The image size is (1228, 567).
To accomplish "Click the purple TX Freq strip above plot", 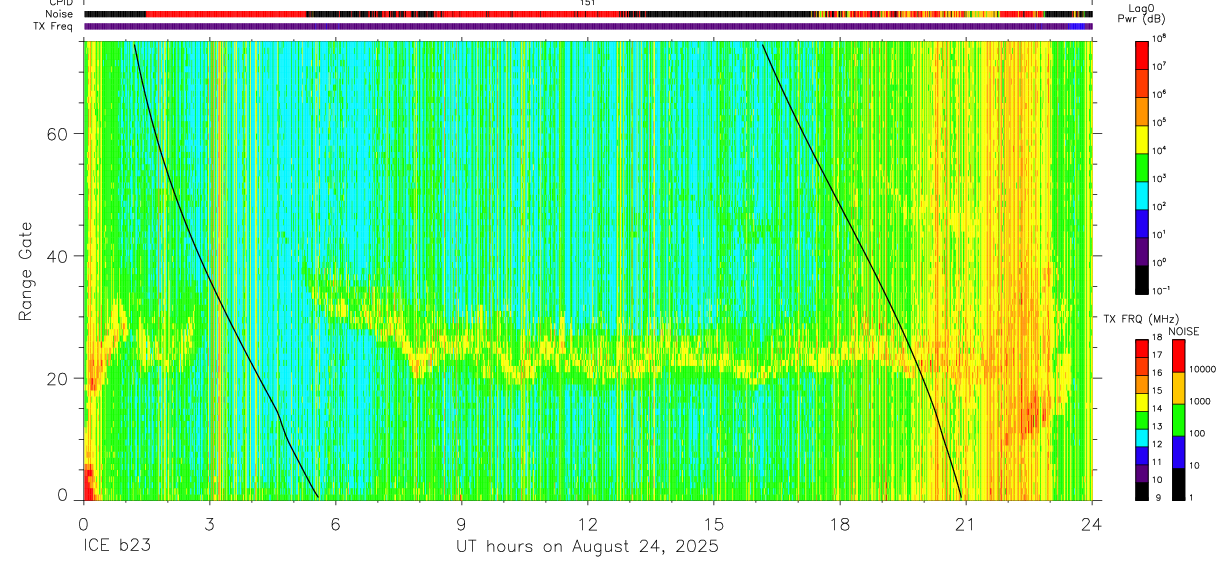I will 588,27.
